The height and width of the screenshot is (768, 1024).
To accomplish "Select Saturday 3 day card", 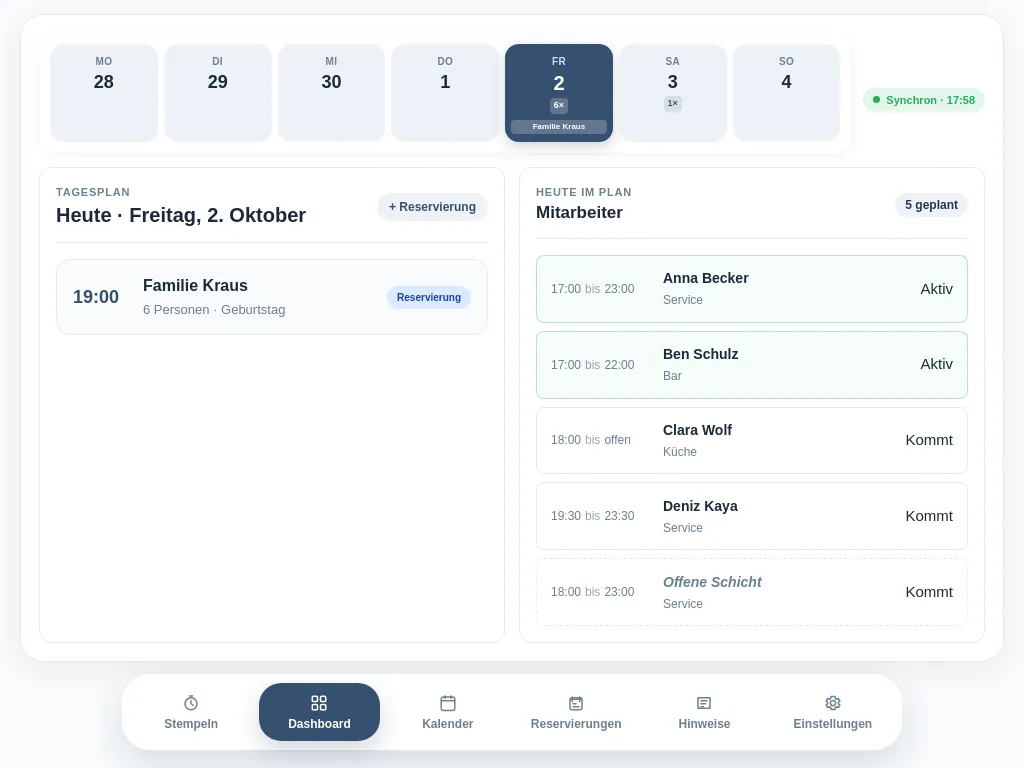I will (x=673, y=93).
